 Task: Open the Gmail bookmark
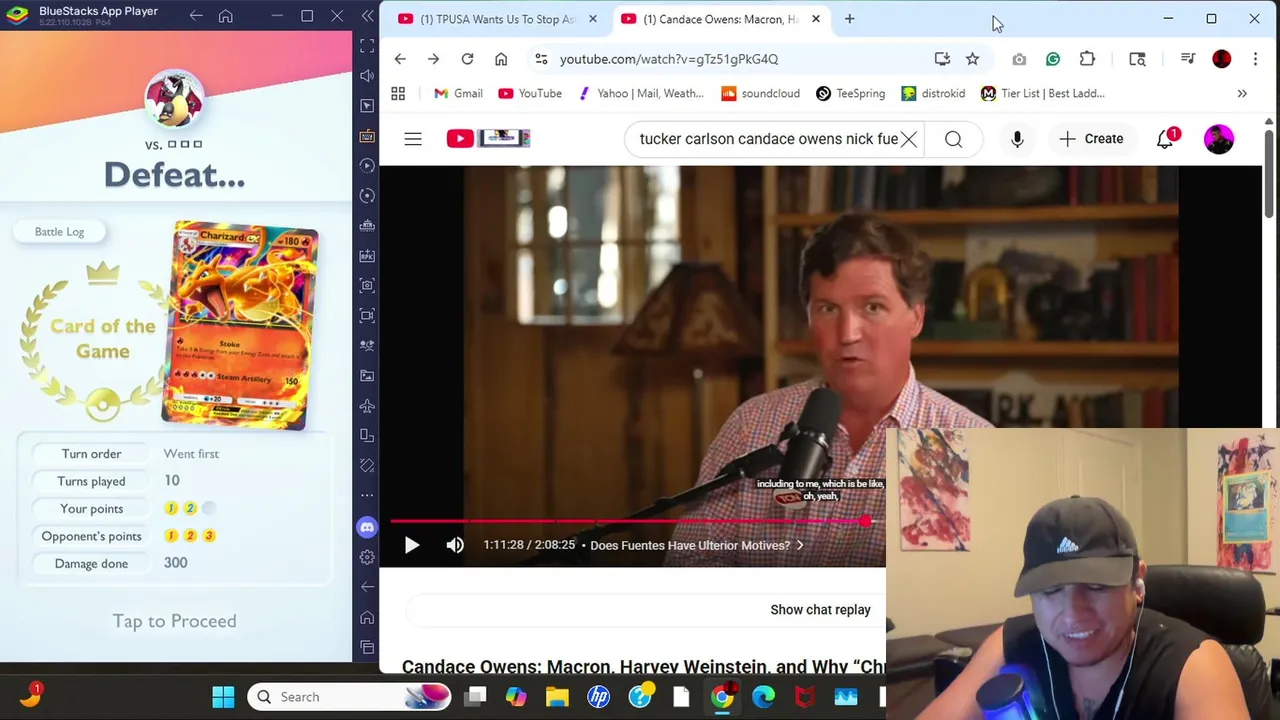click(458, 94)
